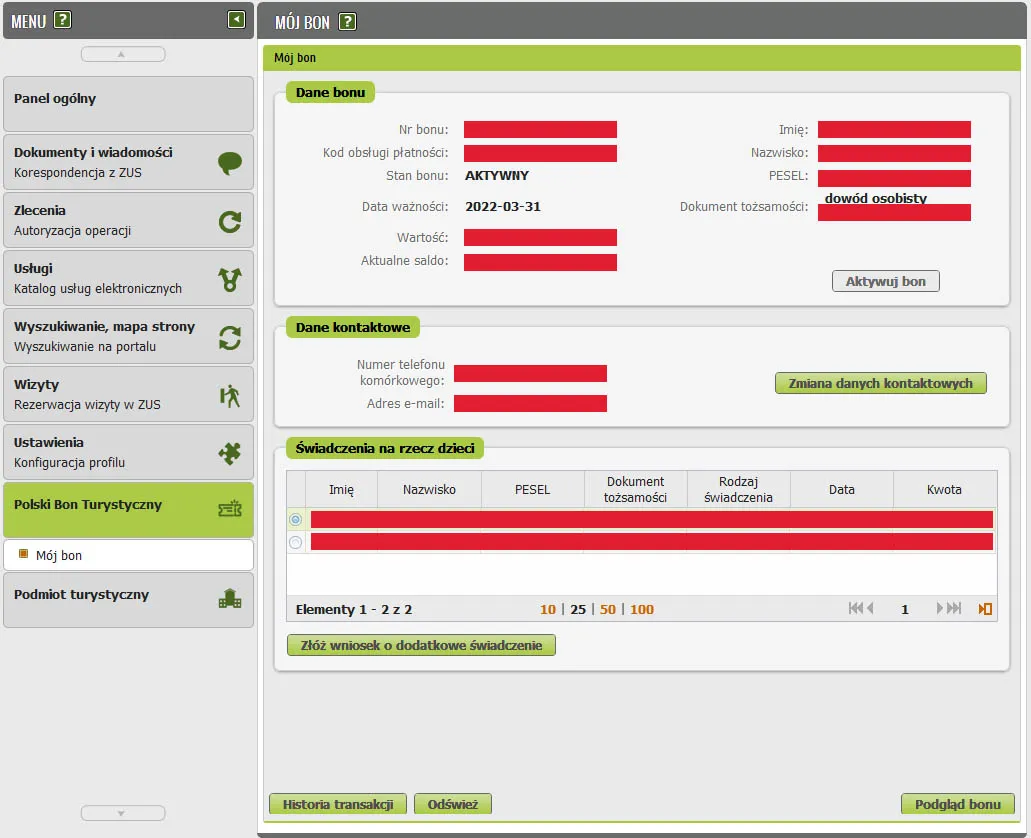
Task: Open Podmiot turystyczny menu item
Action: [x=128, y=600]
